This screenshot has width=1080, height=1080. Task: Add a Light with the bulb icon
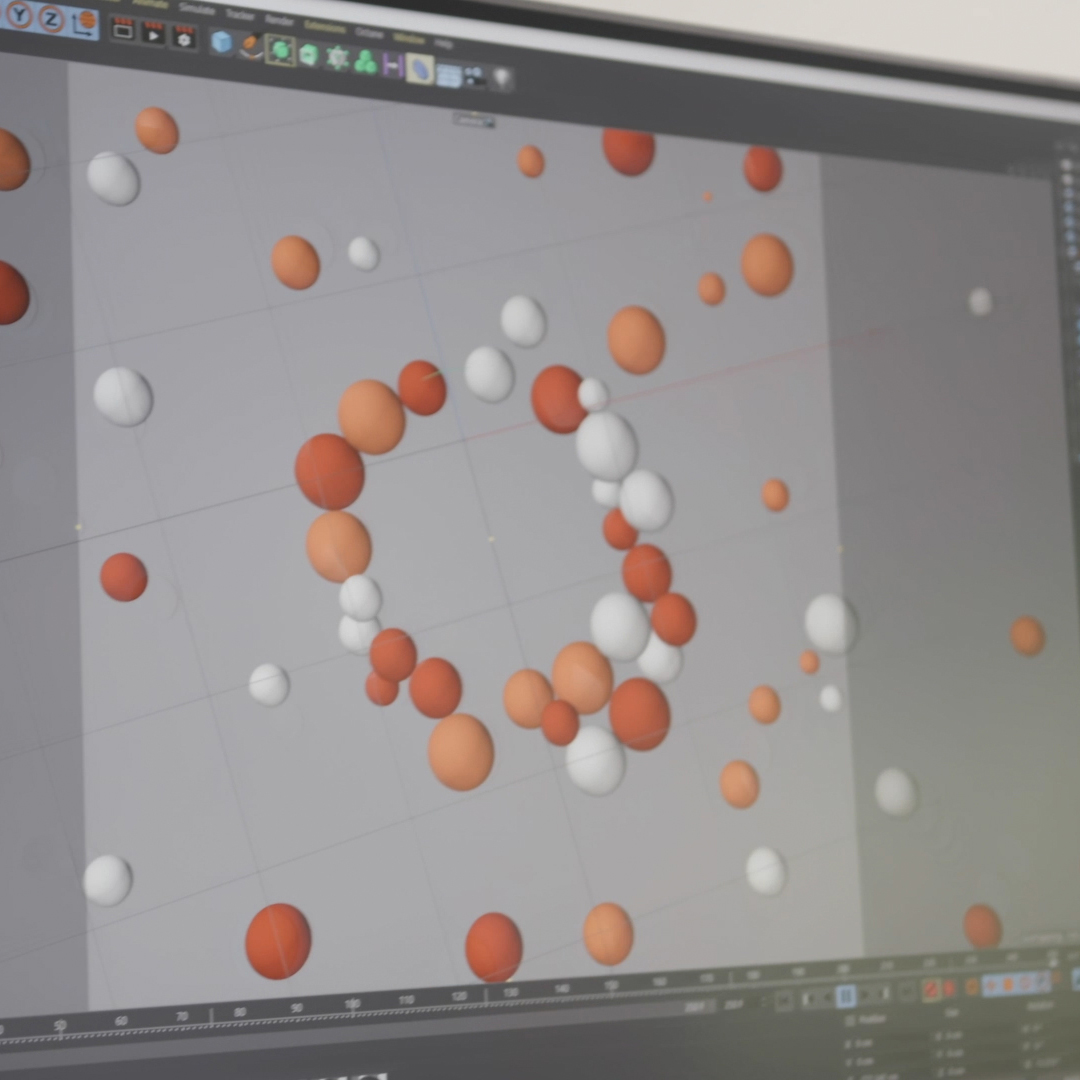(502, 79)
